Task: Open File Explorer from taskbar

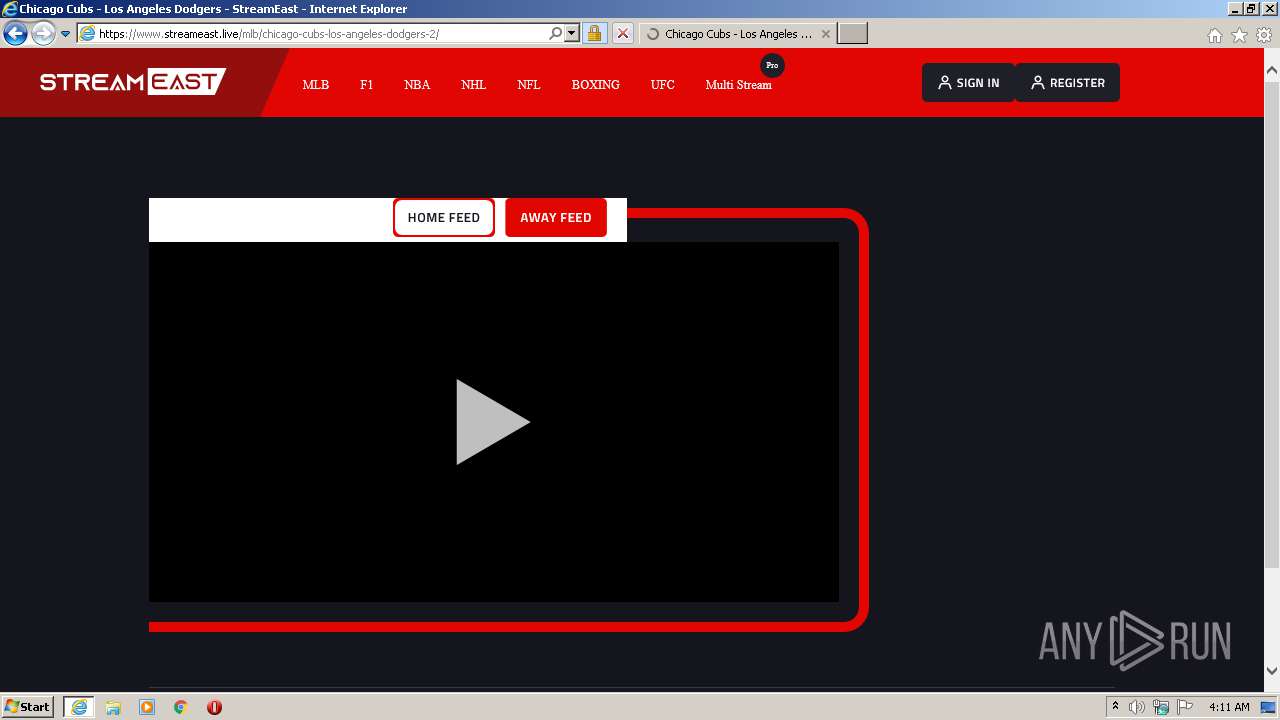Action: [x=113, y=707]
